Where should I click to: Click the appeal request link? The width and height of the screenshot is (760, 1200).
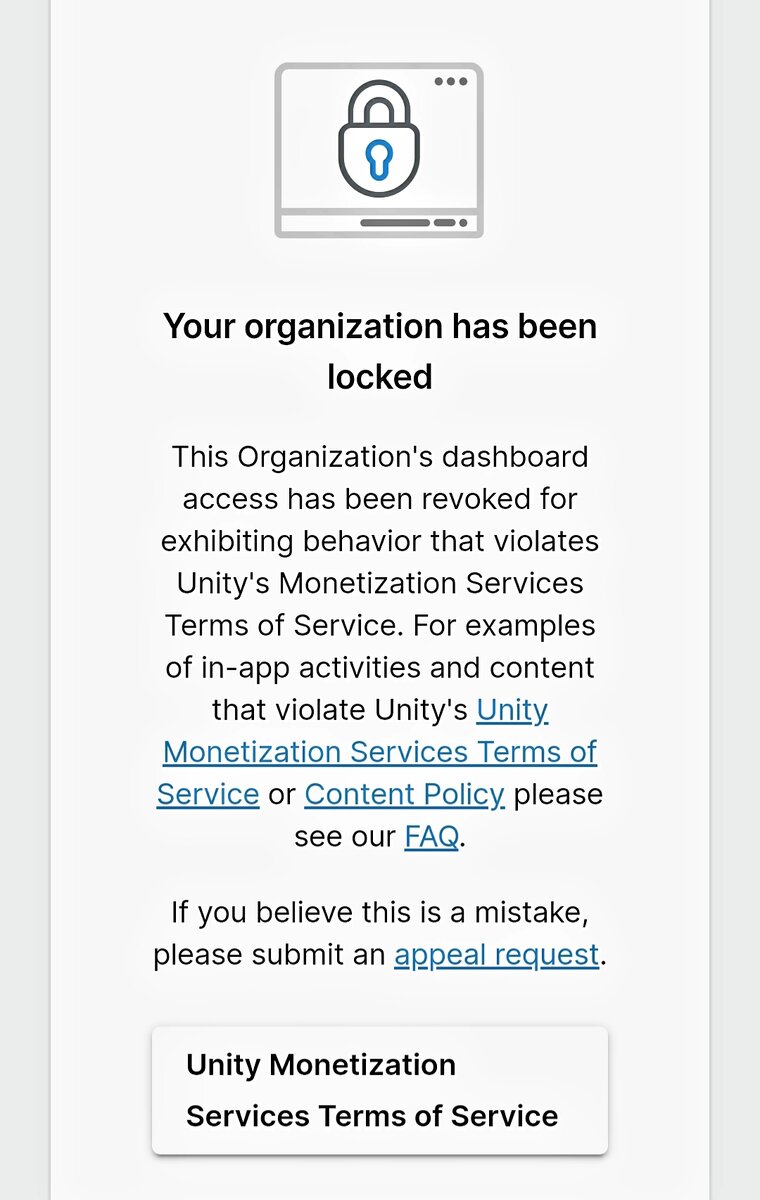coord(496,954)
